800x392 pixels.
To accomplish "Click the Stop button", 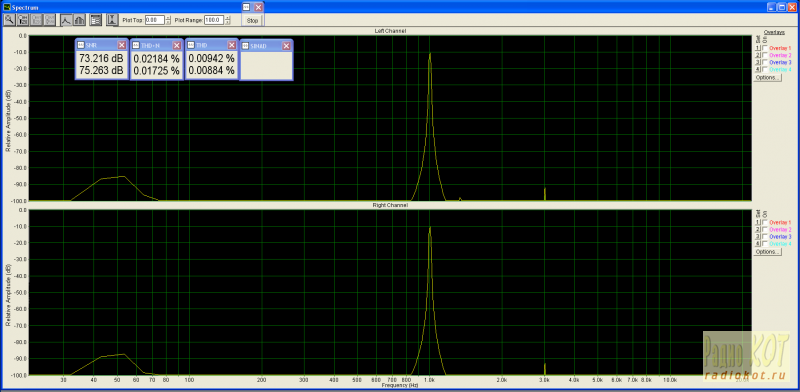I will click(x=252, y=20).
